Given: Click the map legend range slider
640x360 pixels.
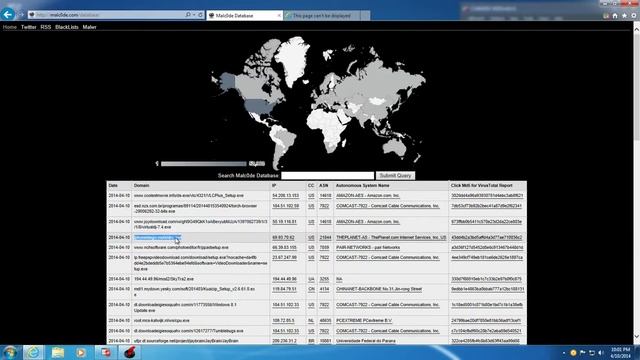Looking at the screenshot, I should point(204,164).
